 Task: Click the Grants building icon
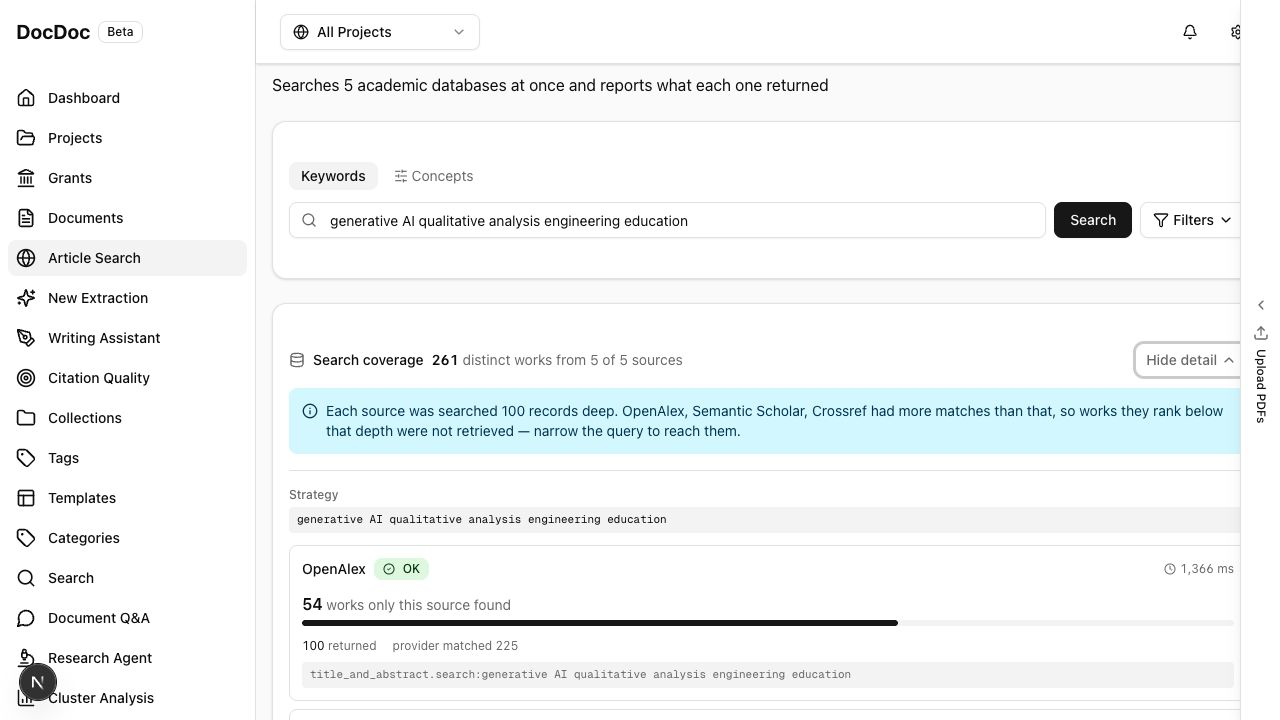point(27,178)
